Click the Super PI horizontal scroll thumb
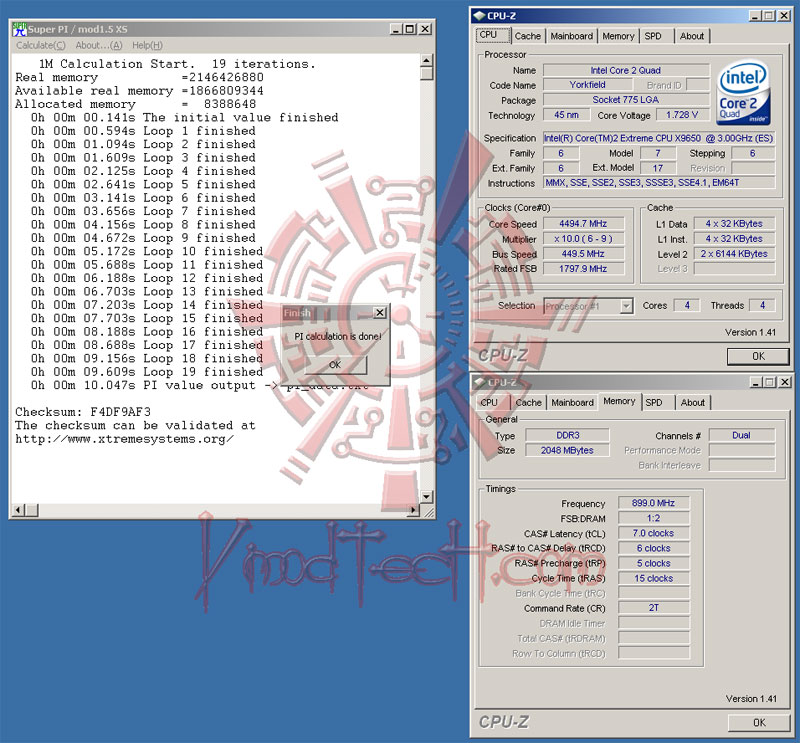Viewport: 800px width, 743px height. (x=32, y=509)
